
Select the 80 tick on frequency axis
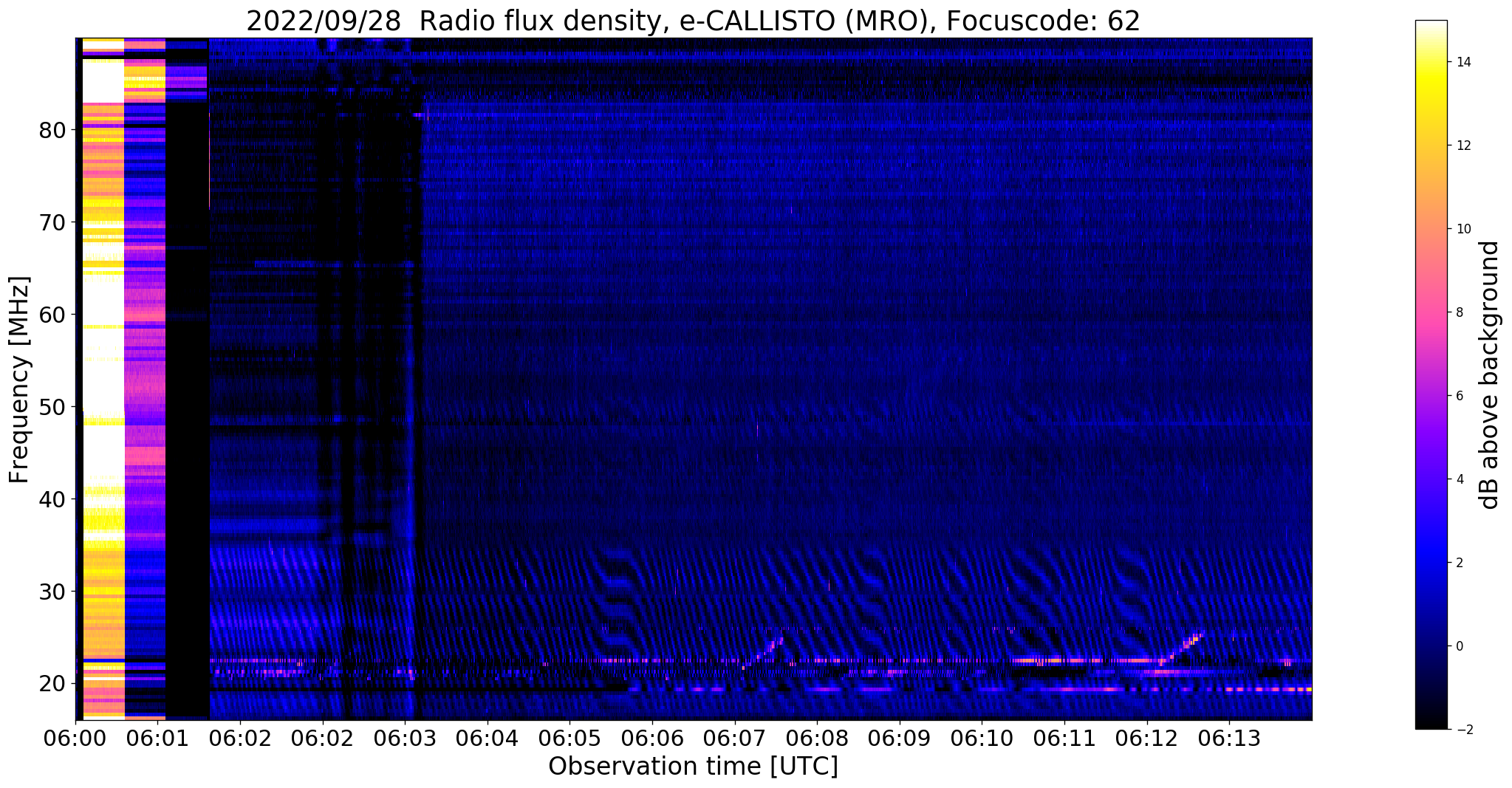click(x=52, y=130)
